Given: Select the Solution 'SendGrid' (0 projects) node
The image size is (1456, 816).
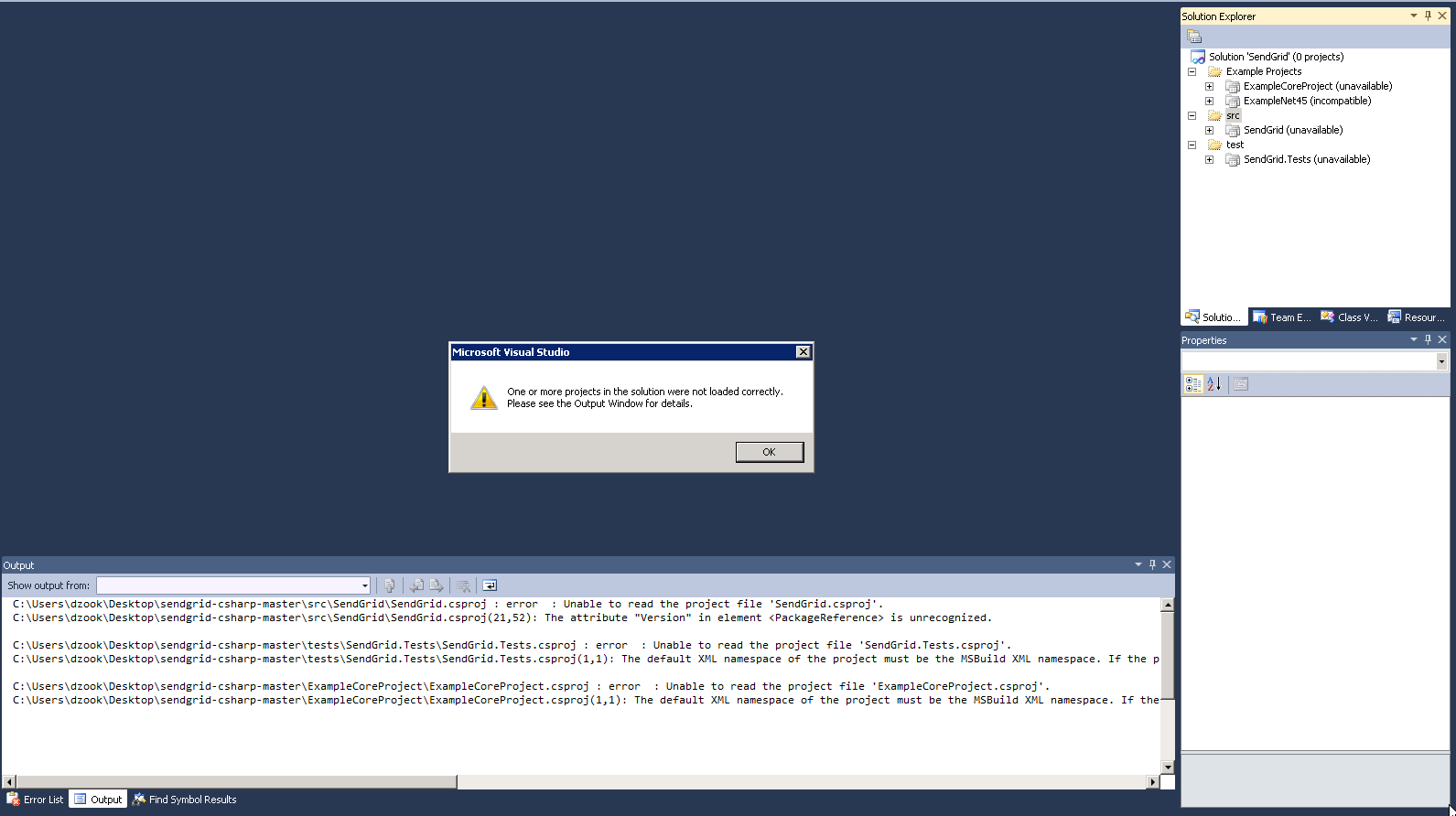Looking at the screenshot, I should [x=1276, y=57].
